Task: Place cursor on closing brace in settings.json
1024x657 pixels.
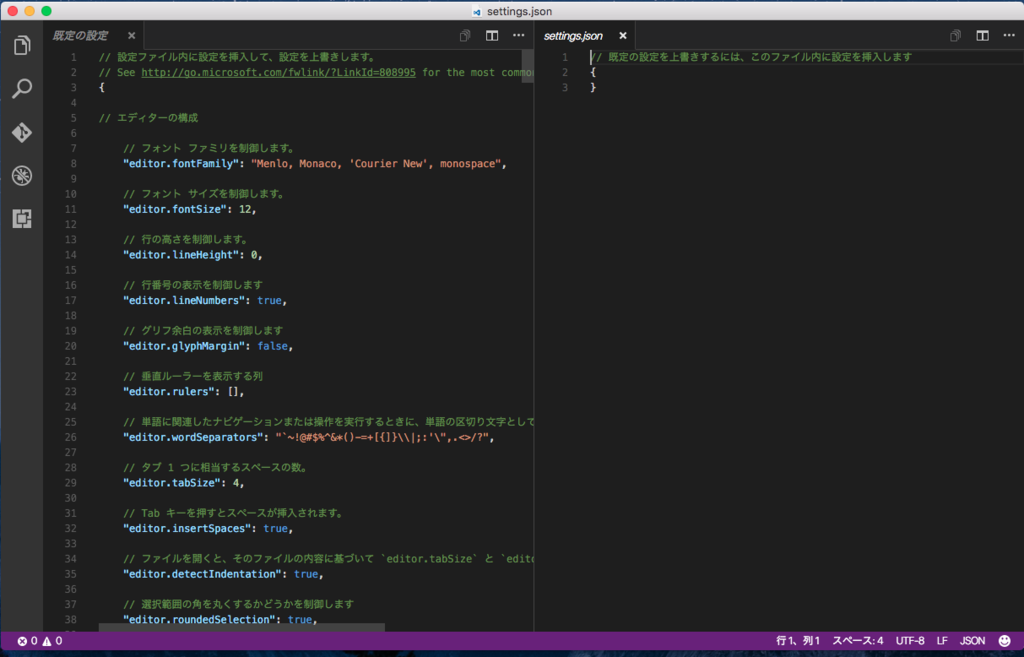Action: click(x=593, y=88)
